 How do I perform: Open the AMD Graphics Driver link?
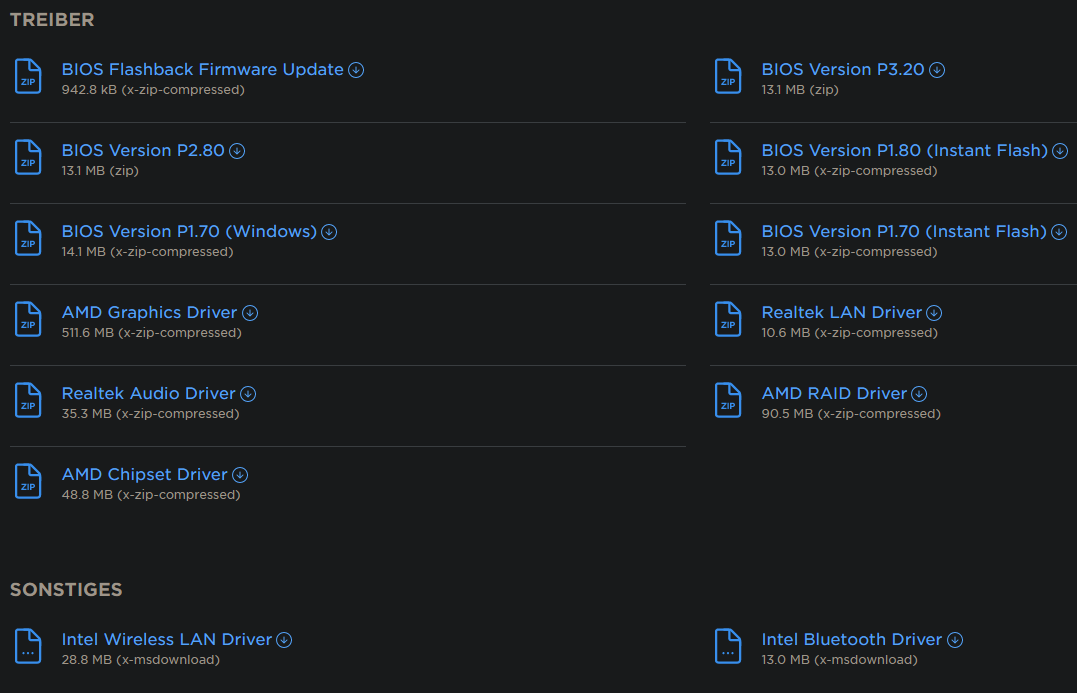[x=149, y=313]
